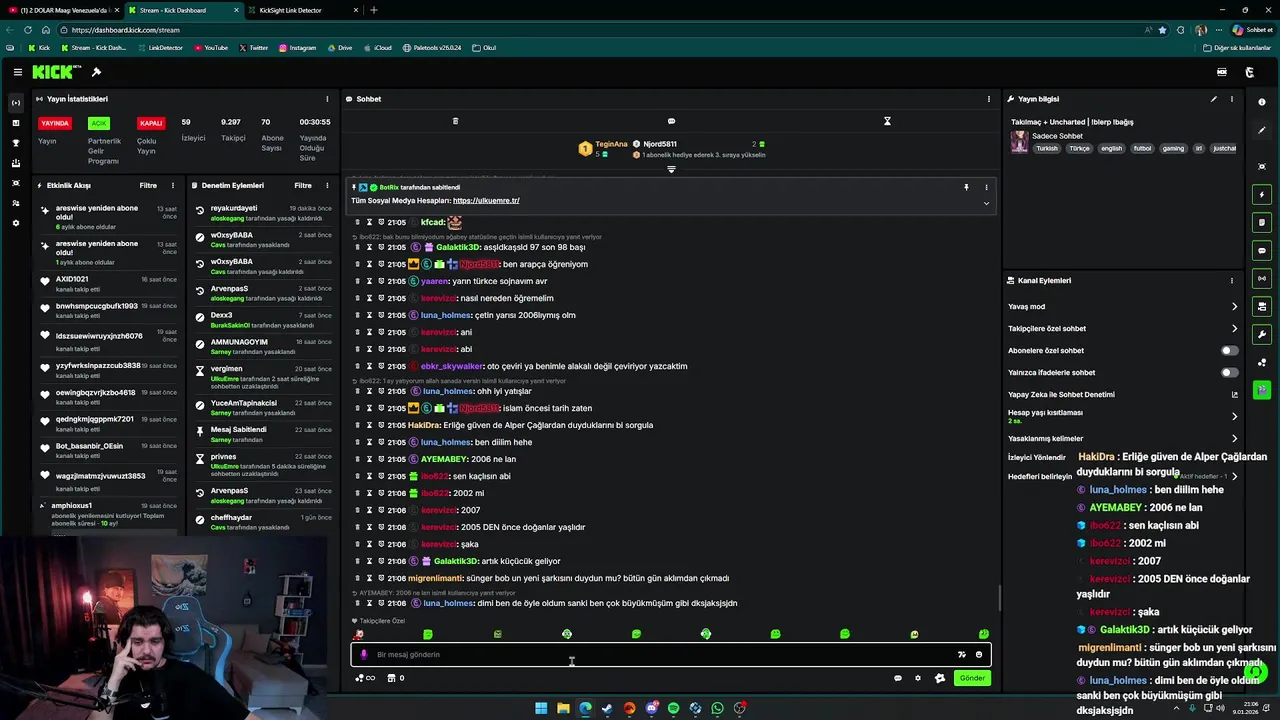Unpin the BotRix pinned message with the pin icon
The width and height of the screenshot is (1280, 720).
click(x=966, y=187)
